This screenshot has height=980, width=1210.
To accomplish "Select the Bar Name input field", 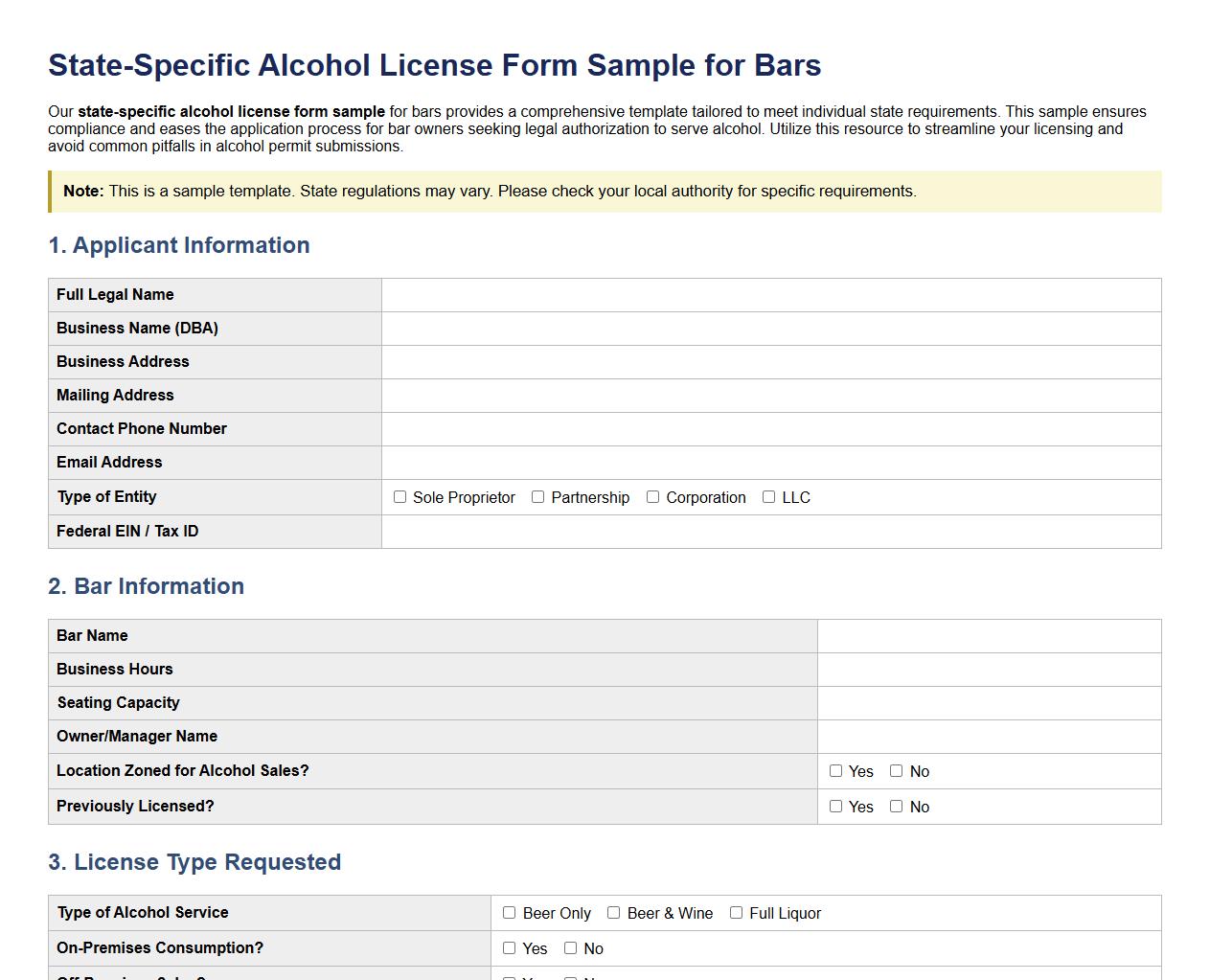I will point(987,635).
